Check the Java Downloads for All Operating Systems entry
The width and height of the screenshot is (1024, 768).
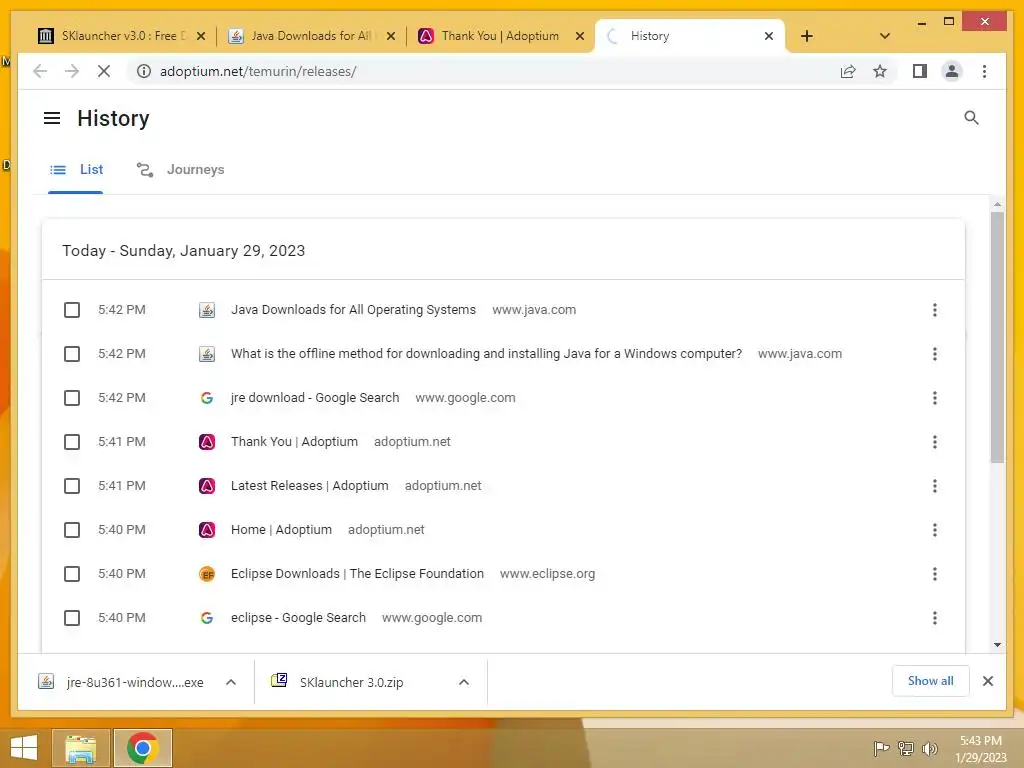click(x=72, y=310)
